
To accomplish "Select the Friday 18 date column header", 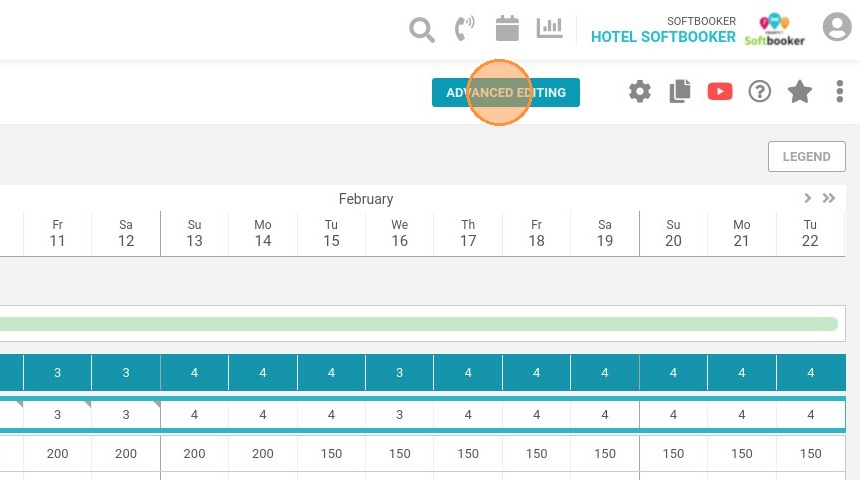I will (x=536, y=233).
